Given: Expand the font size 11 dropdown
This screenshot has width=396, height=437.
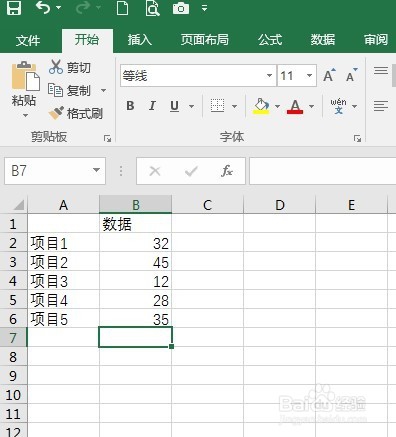Looking at the screenshot, I should click(309, 76).
